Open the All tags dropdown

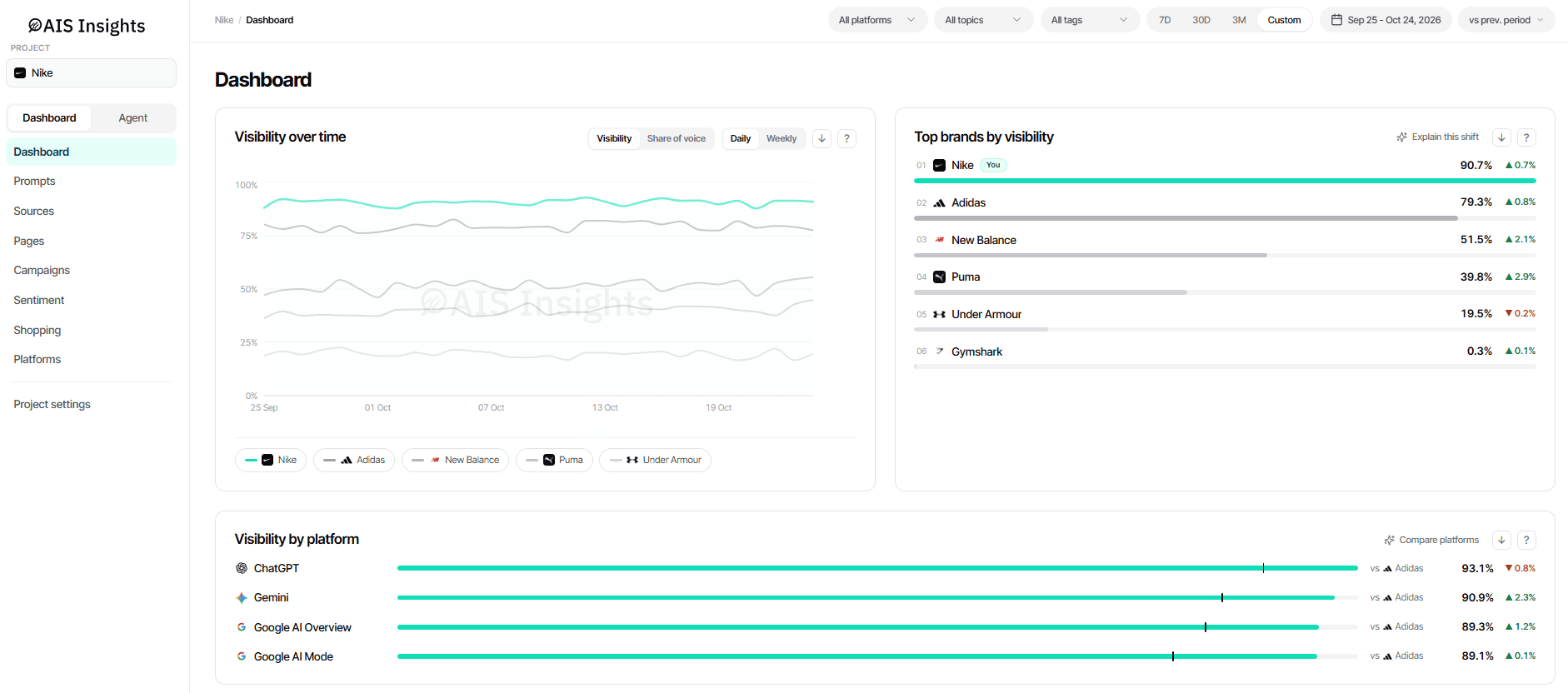coord(1090,20)
